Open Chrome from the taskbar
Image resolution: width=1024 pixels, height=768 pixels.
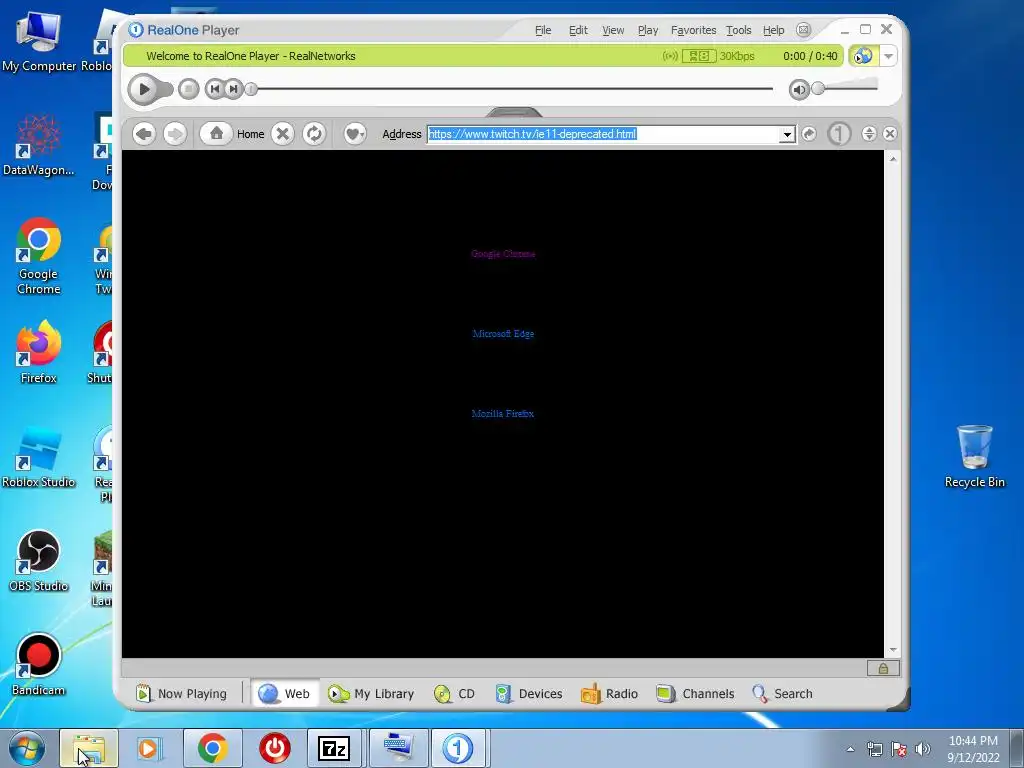coord(212,748)
